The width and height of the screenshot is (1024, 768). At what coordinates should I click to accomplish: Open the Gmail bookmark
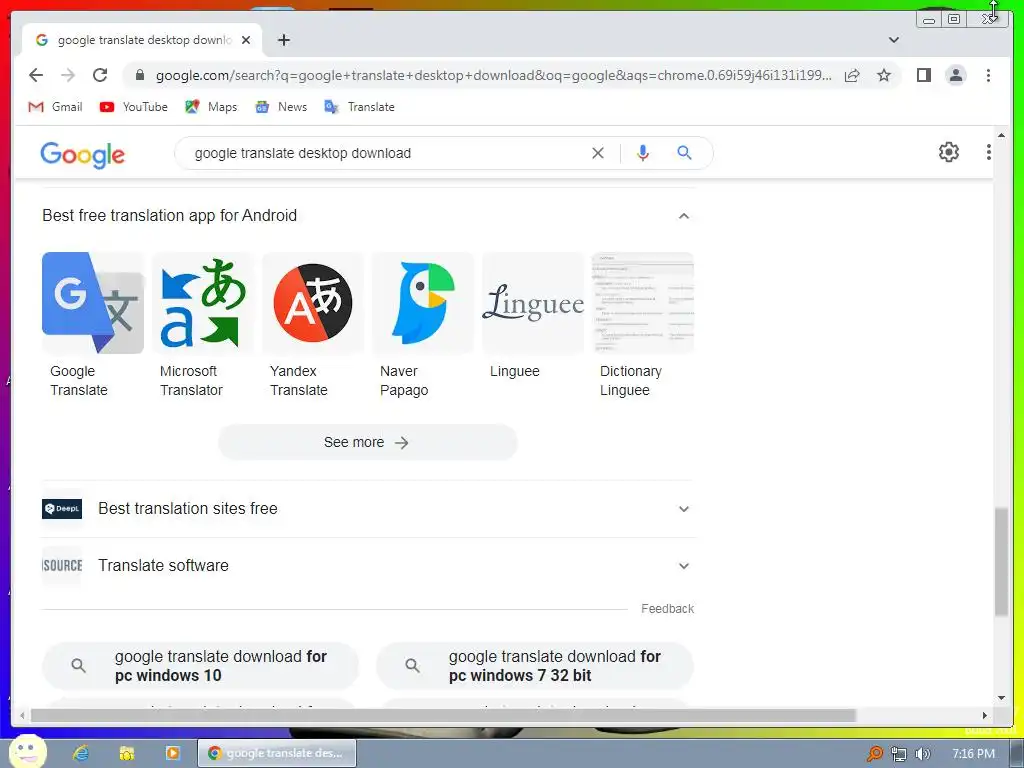(x=56, y=107)
